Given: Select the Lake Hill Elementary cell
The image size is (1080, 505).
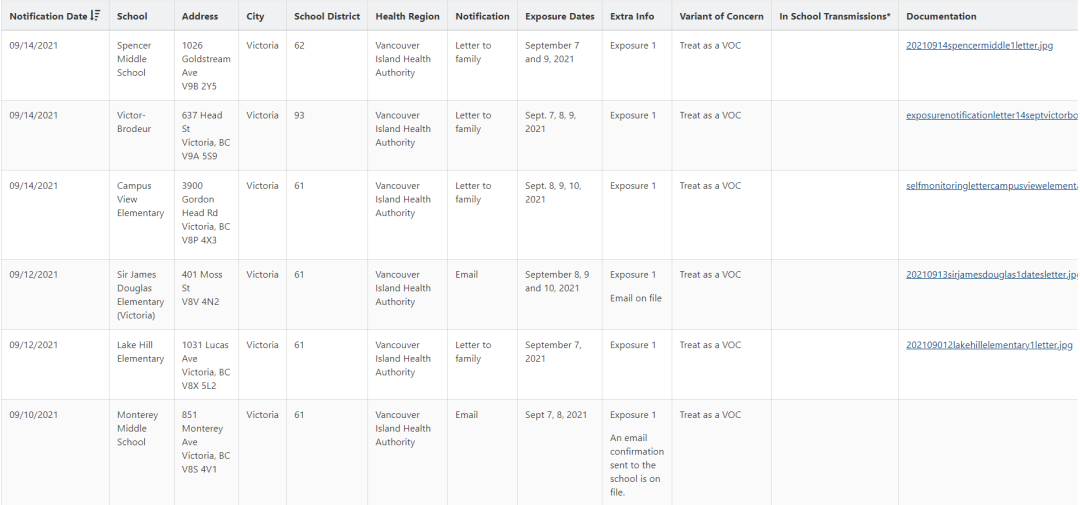Looking at the screenshot, I should click(141, 364).
